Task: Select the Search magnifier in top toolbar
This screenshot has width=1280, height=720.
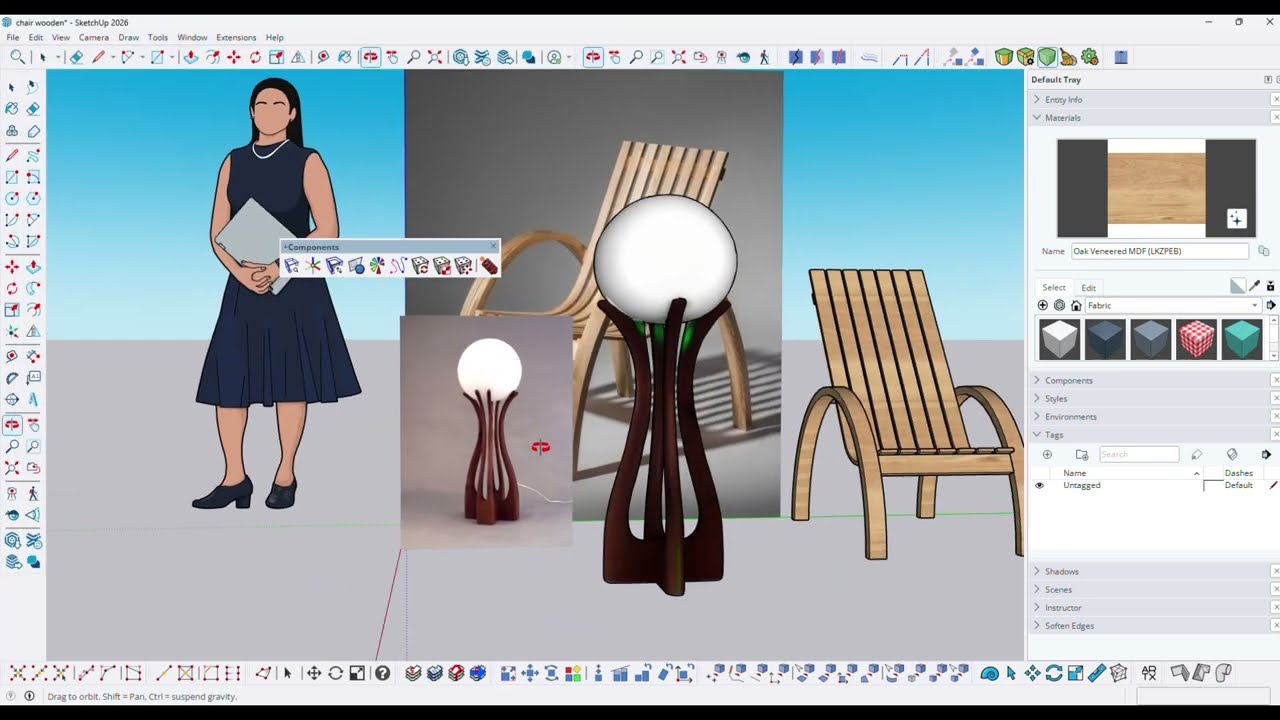Action: pos(17,57)
